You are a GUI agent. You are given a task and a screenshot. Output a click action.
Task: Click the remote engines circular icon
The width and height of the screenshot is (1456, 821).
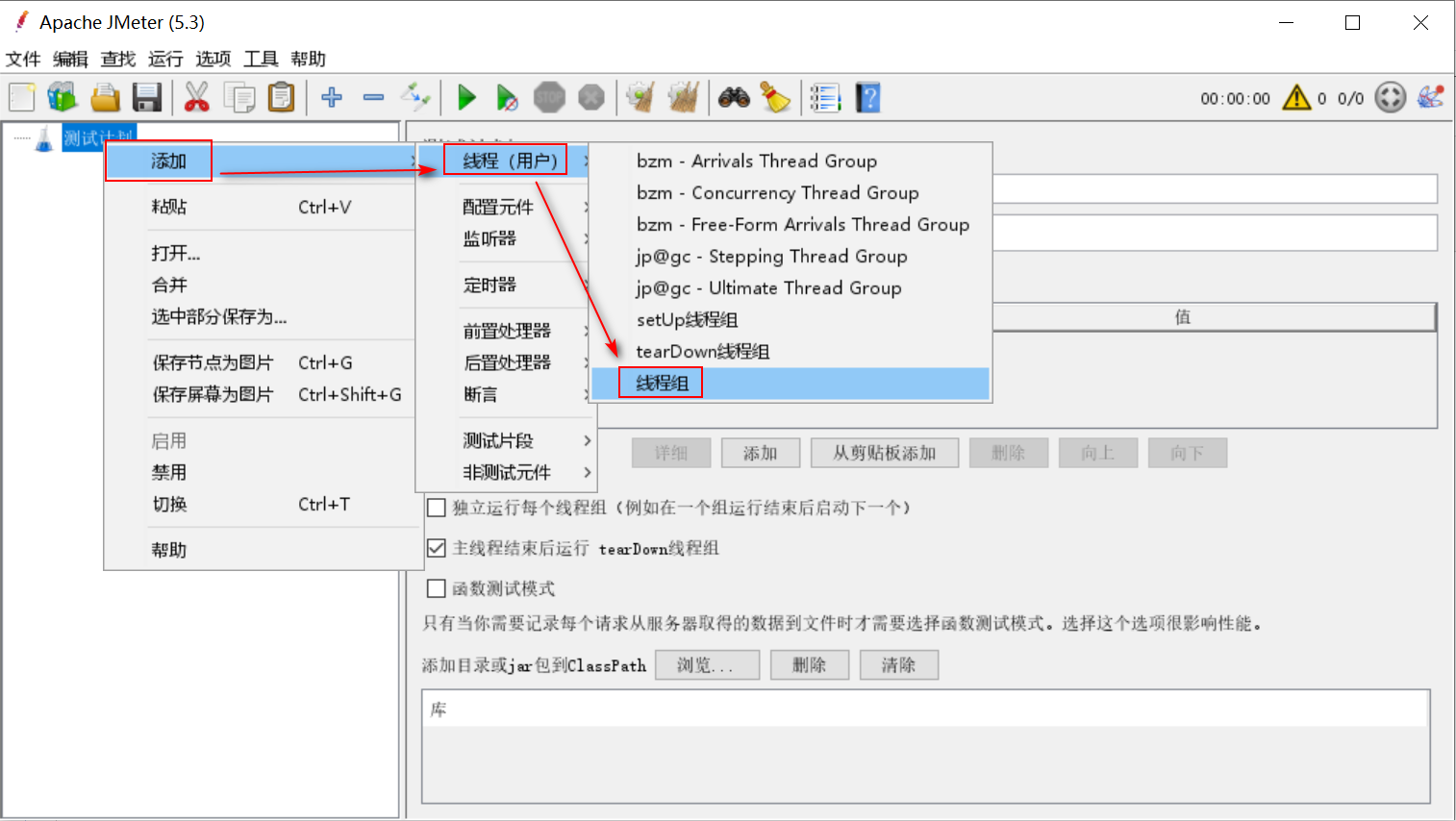pos(1390,97)
